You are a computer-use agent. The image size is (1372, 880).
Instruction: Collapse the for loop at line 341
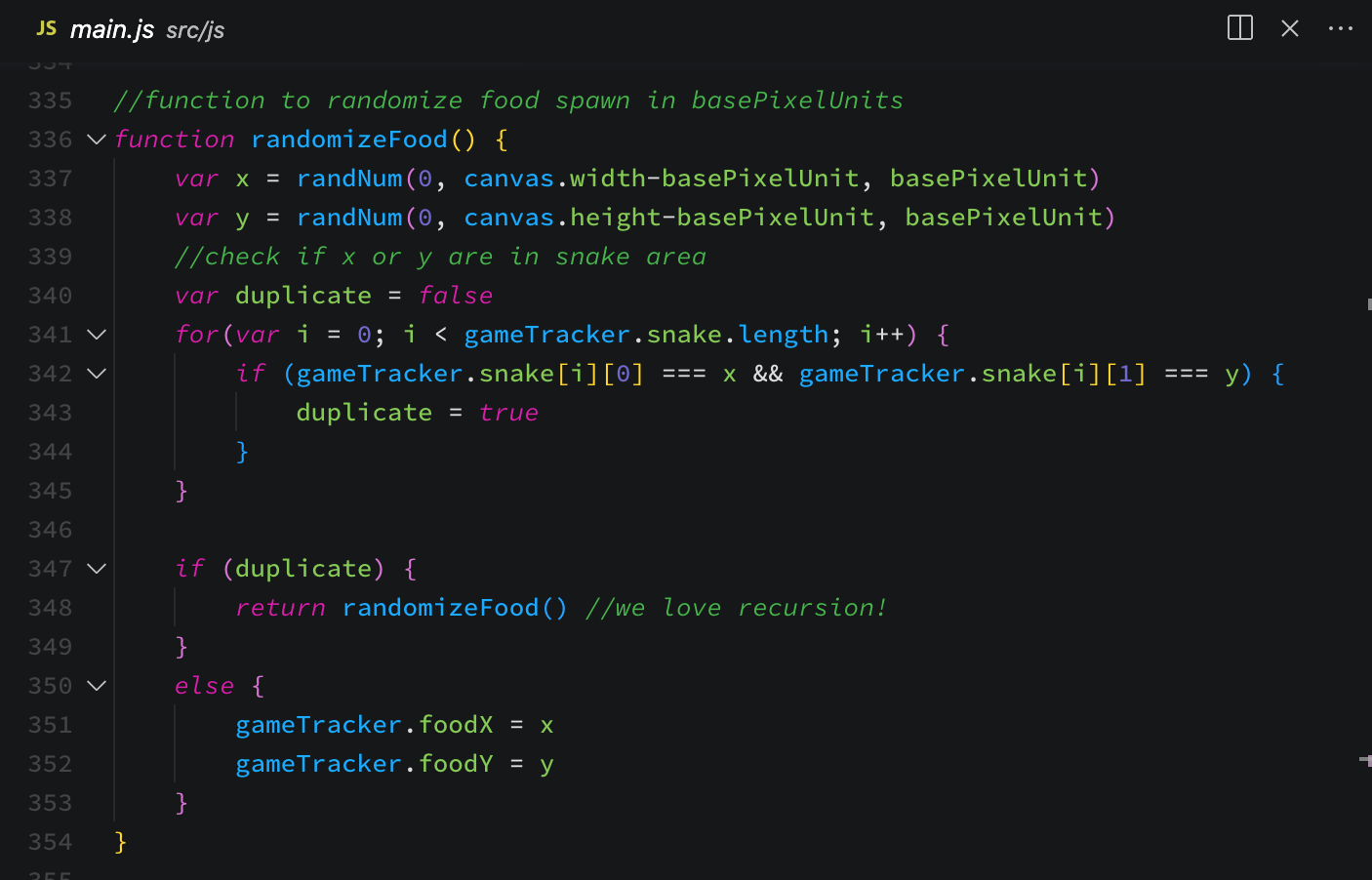(x=96, y=335)
